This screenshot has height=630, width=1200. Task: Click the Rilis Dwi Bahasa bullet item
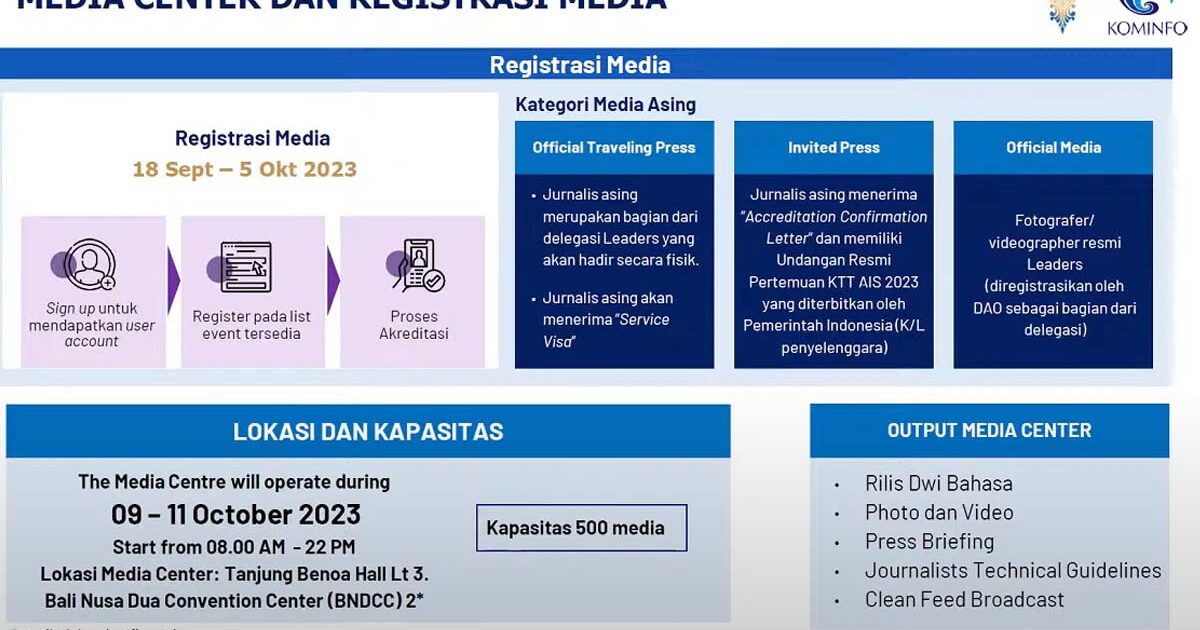point(938,483)
